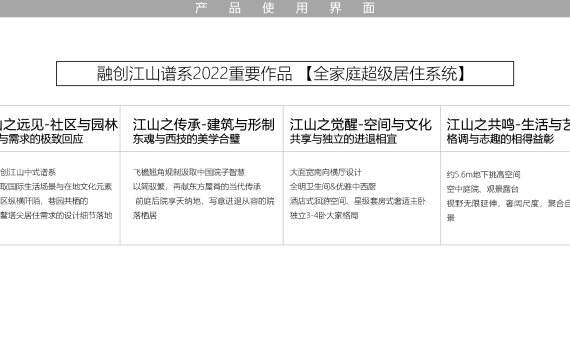Click the line 全明卫生间&优雅中西厨
Image resolution: width=570 pixels, height=360 pixels.
coord(333,187)
